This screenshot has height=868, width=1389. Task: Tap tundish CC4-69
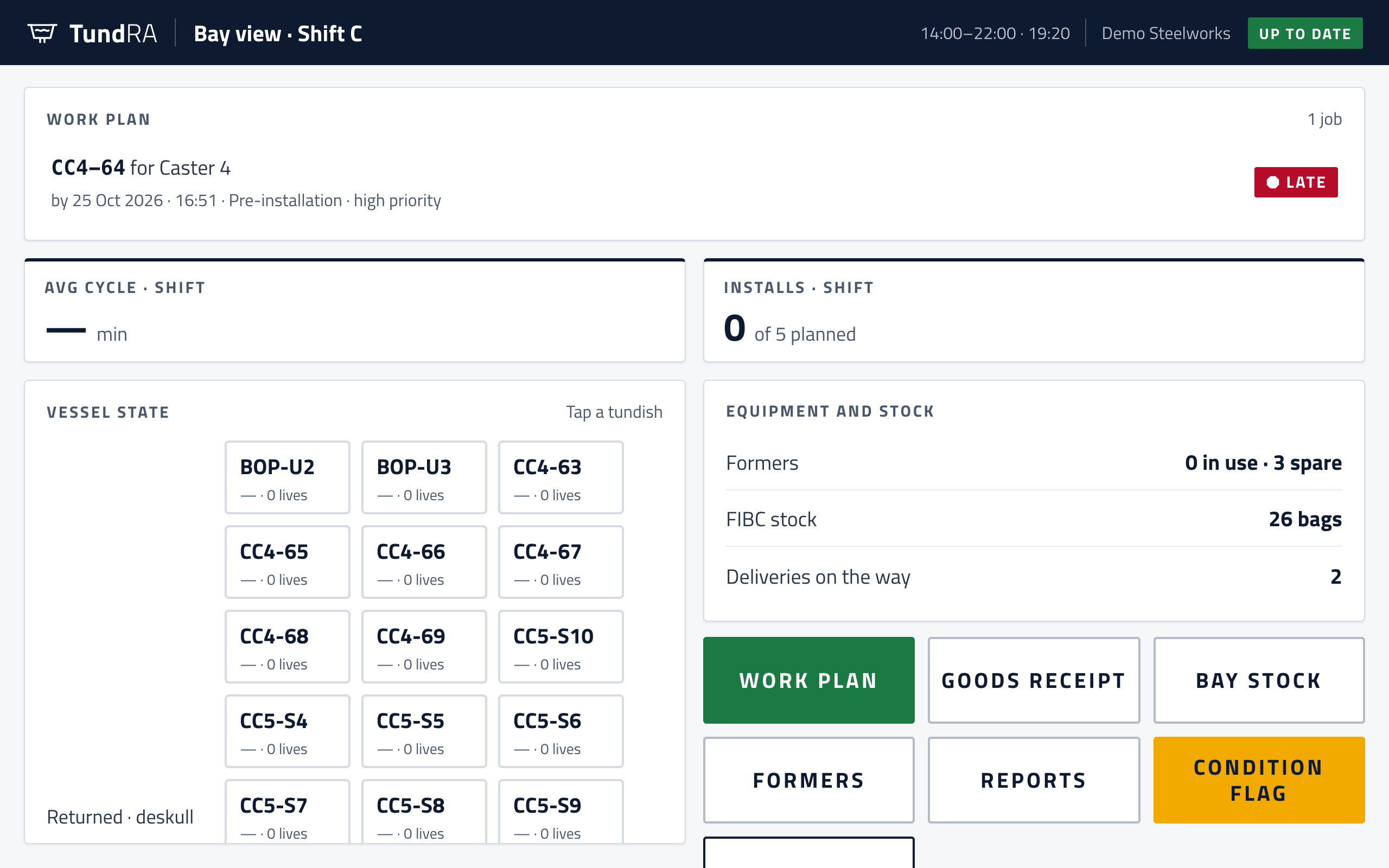(x=424, y=647)
